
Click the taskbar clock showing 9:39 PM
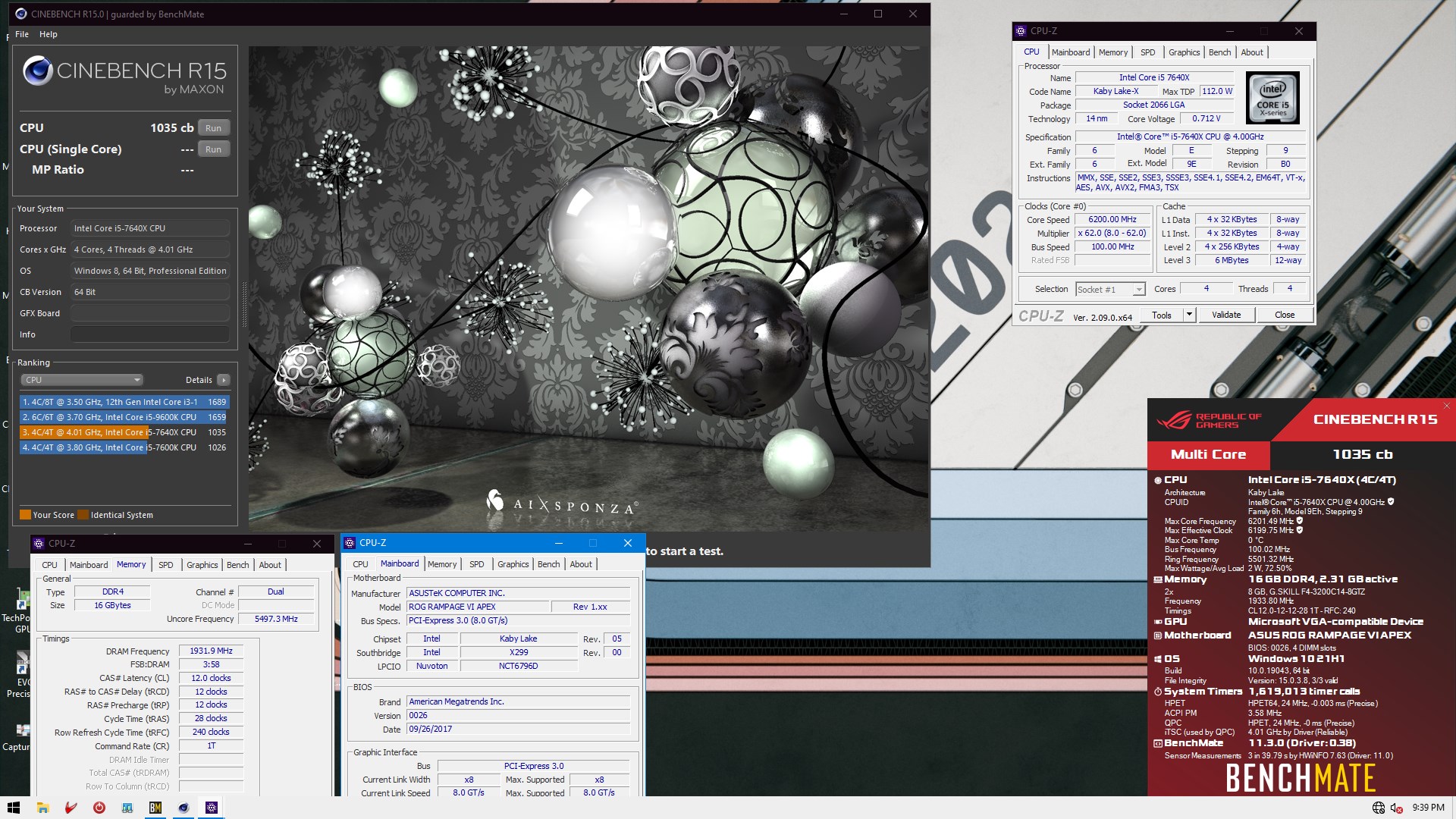pos(1428,808)
